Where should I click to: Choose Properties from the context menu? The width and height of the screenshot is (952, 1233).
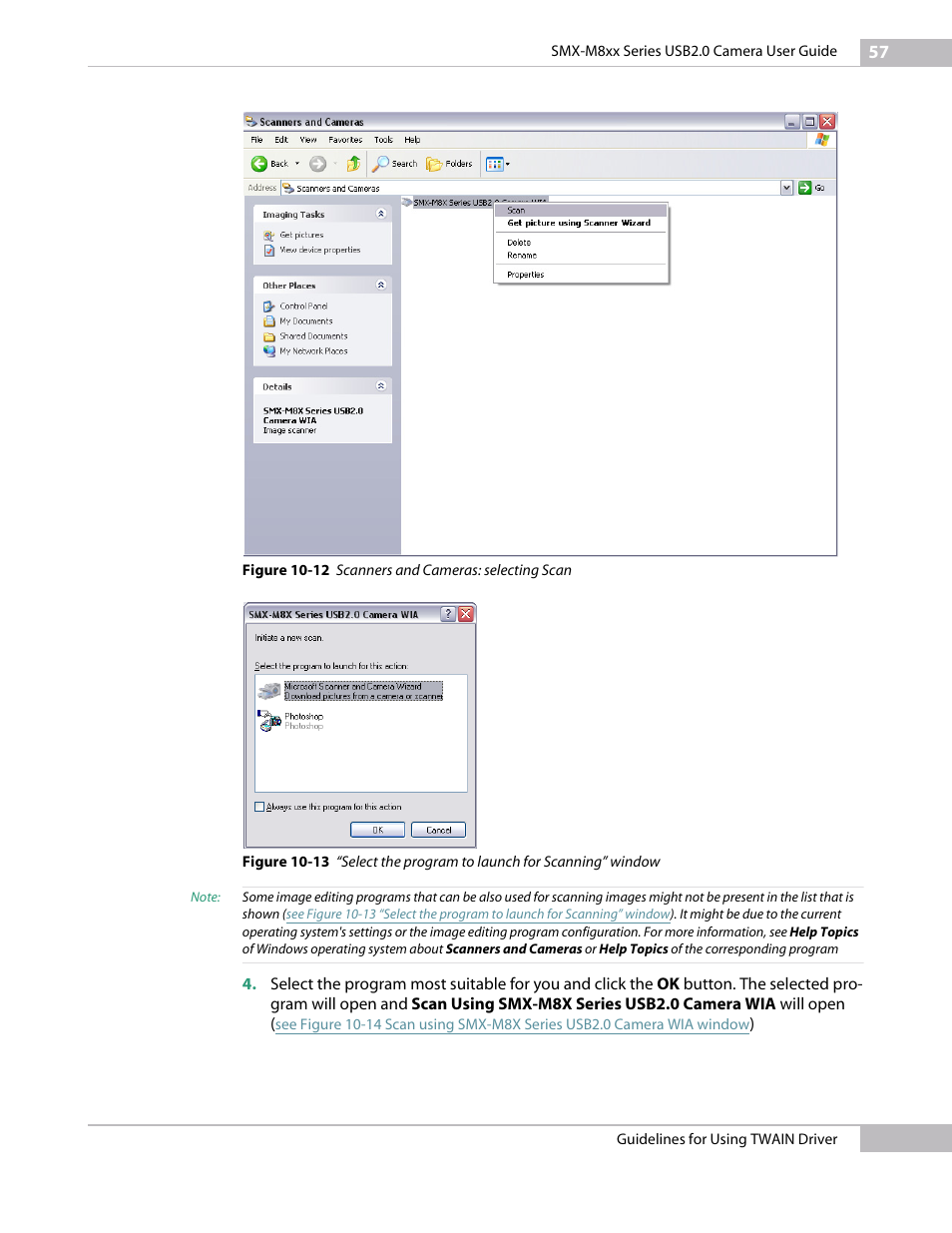(581, 275)
